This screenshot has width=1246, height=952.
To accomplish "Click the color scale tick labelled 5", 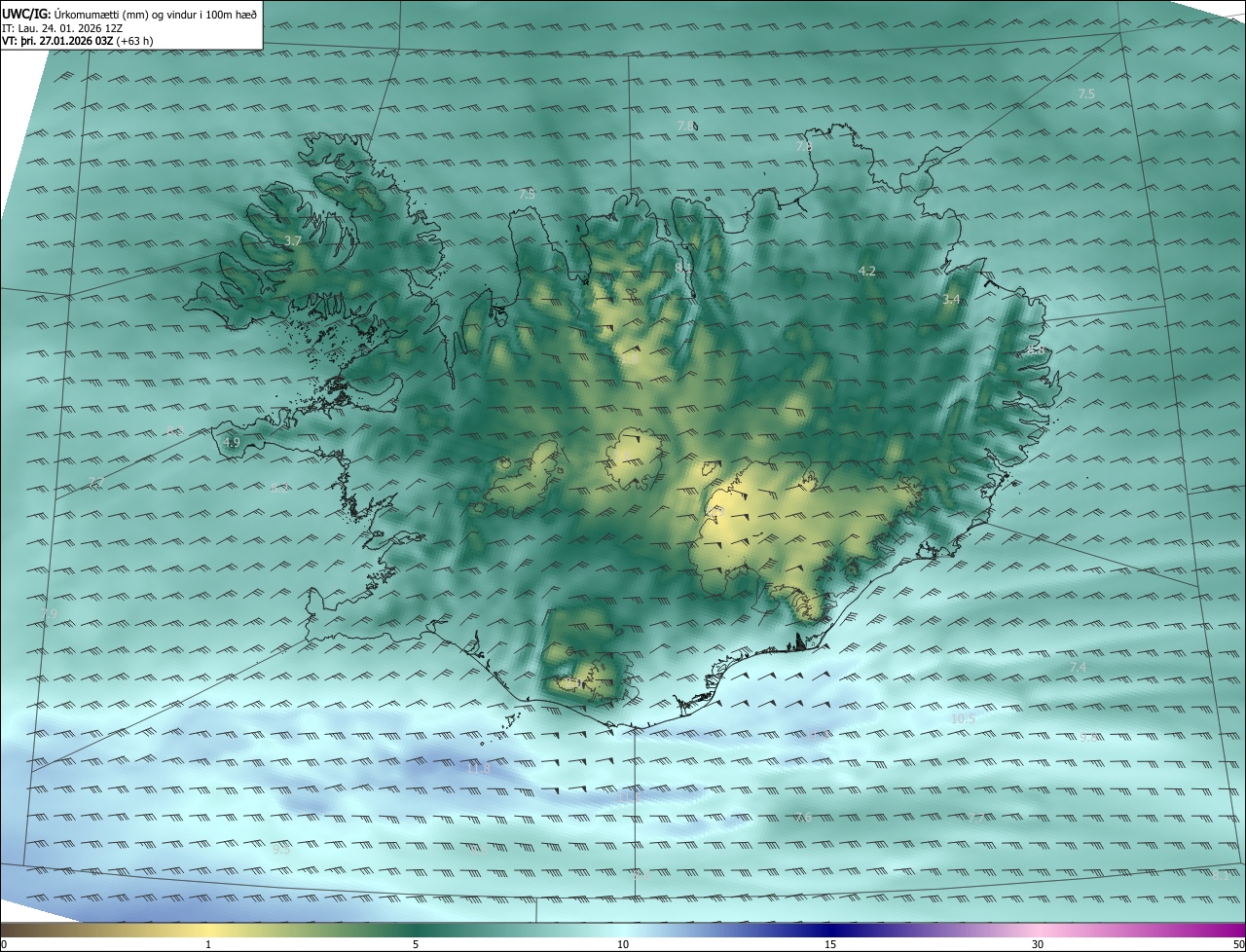I will click(x=416, y=944).
